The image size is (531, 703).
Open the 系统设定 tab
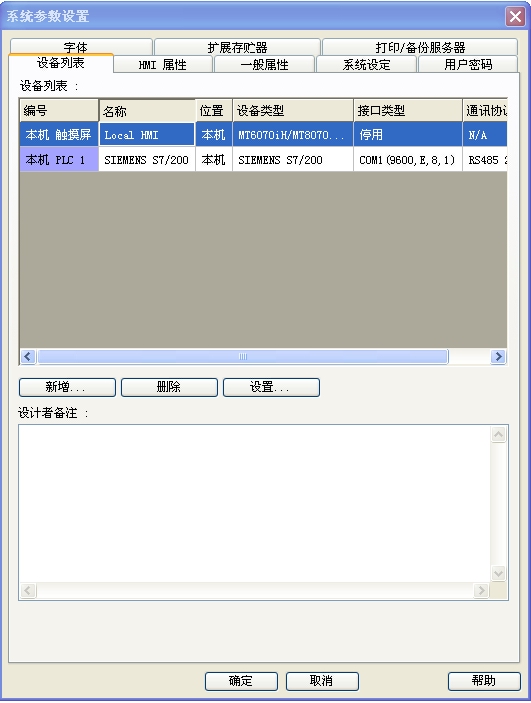tap(366, 65)
